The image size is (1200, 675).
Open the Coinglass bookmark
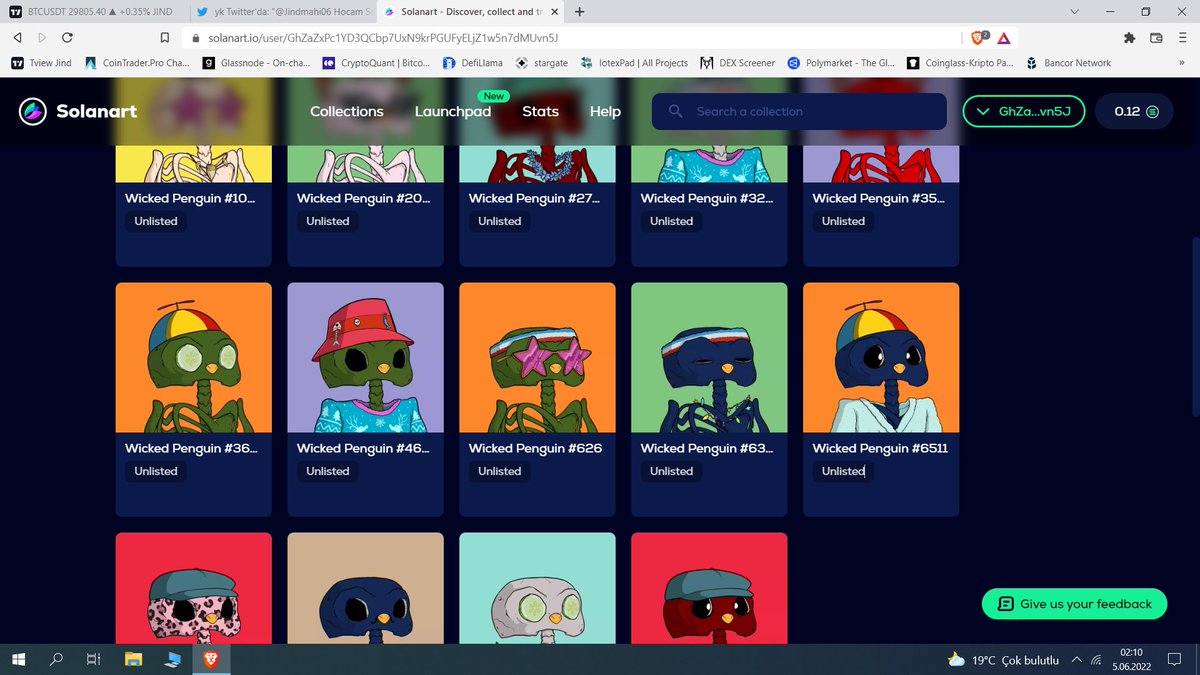[x=961, y=62]
